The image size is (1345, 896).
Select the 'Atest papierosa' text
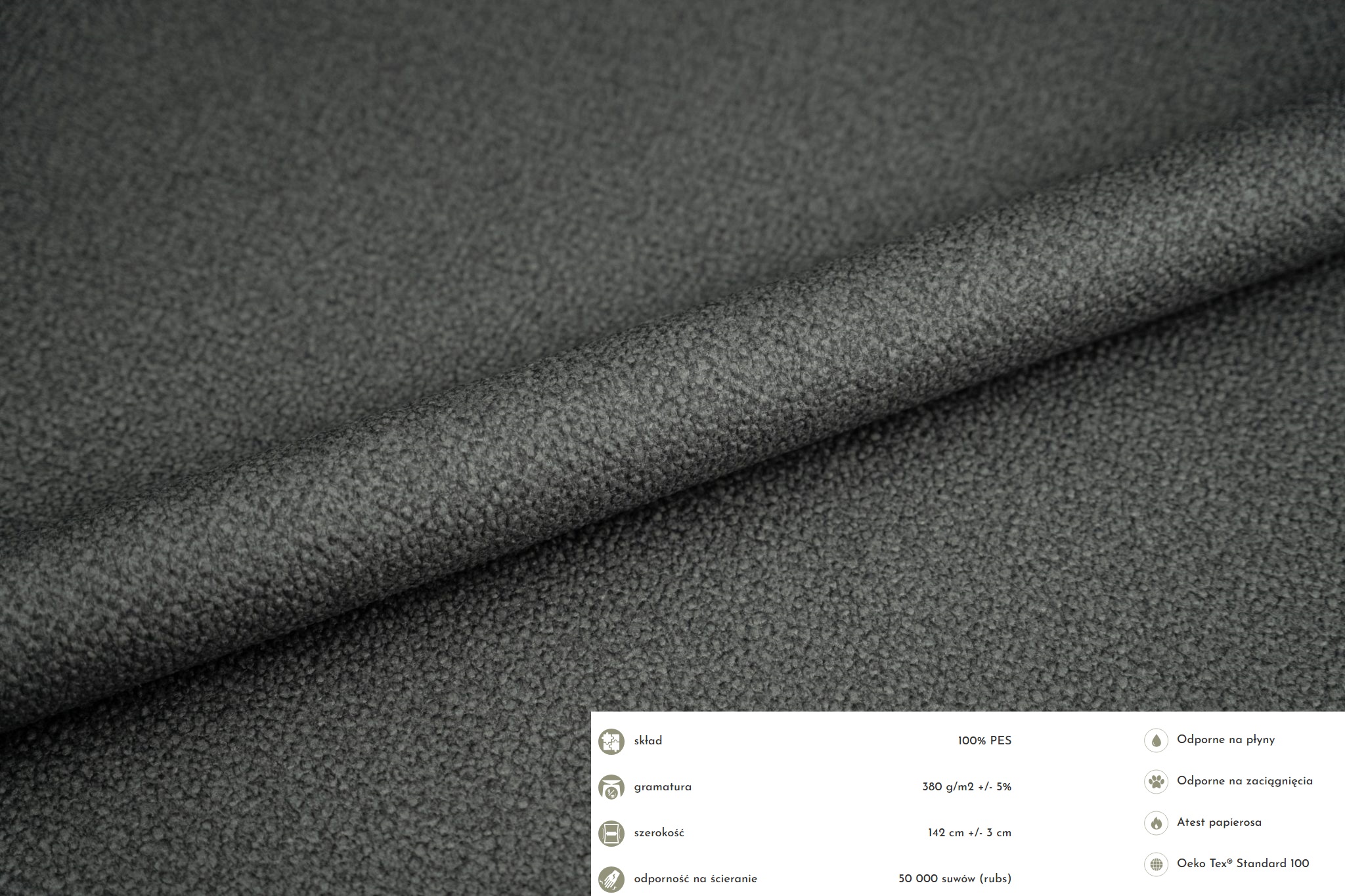pos(1219,822)
